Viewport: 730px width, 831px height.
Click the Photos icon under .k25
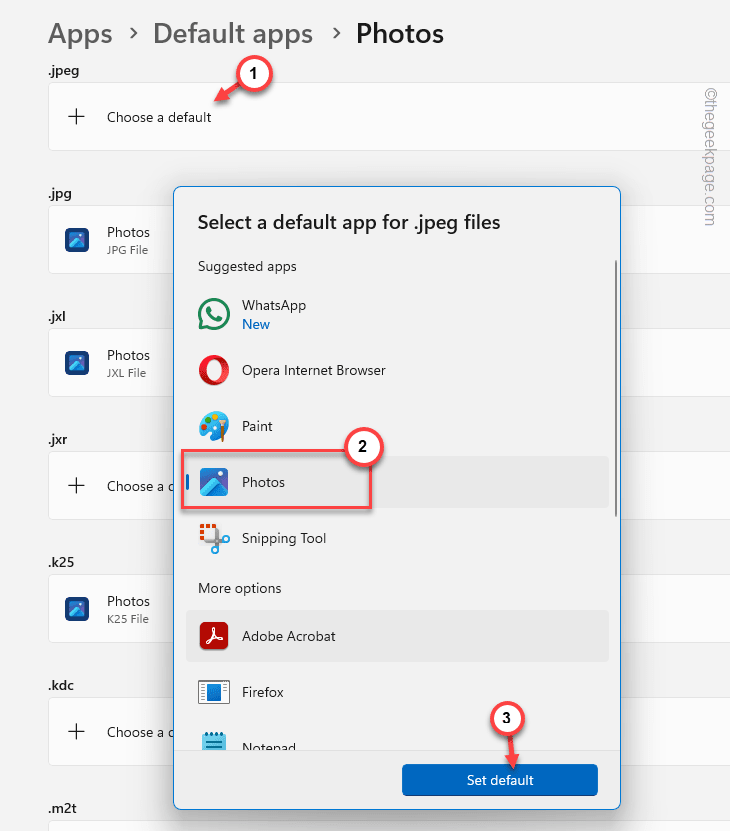[x=77, y=608]
